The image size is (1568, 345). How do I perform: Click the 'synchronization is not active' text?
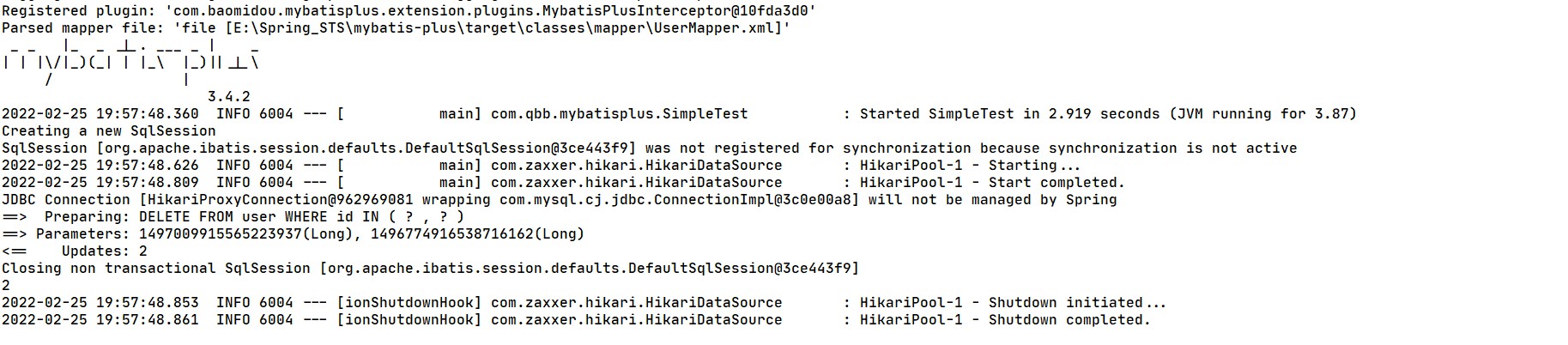[x=1168, y=148]
